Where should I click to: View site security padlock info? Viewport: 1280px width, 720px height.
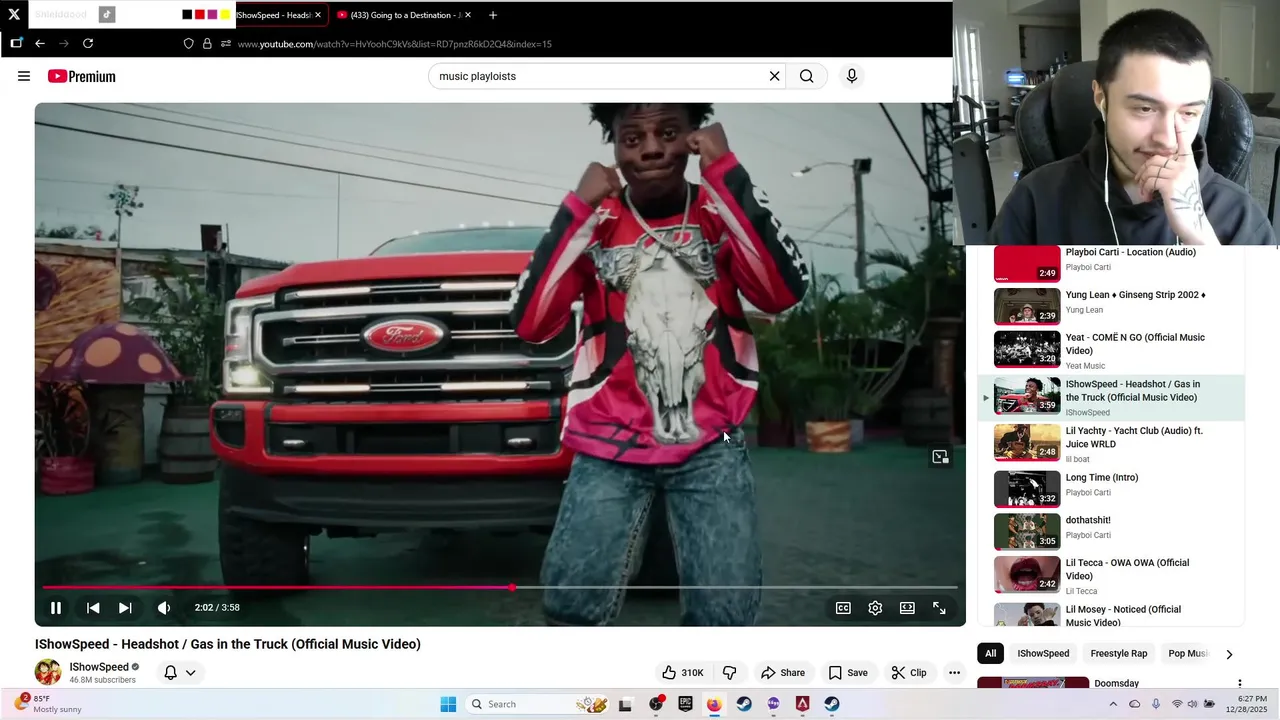207,43
